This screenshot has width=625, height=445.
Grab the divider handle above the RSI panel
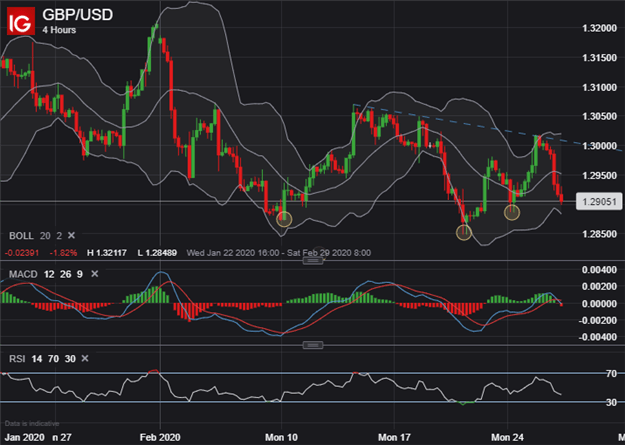pos(313,345)
